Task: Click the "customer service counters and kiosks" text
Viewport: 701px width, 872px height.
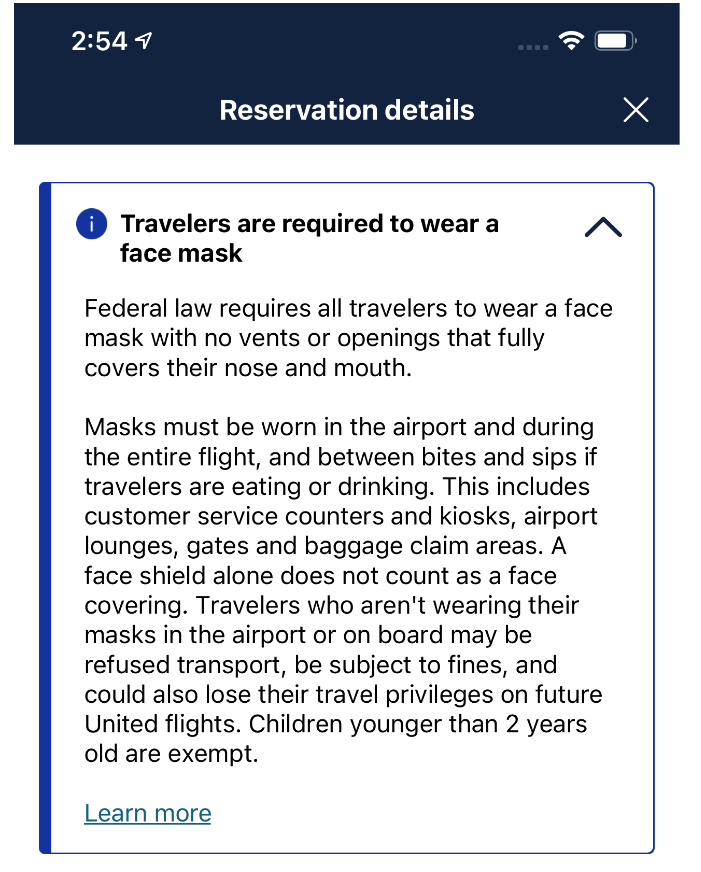Action: point(340,516)
